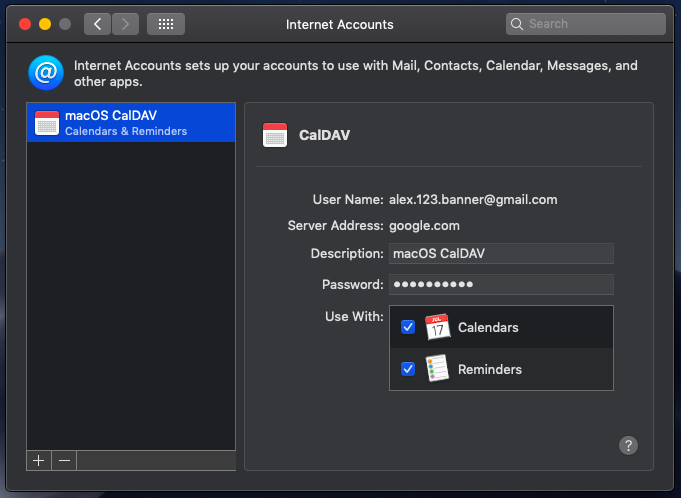Go forward with the right chevron button
681x498 pixels.
[126, 24]
